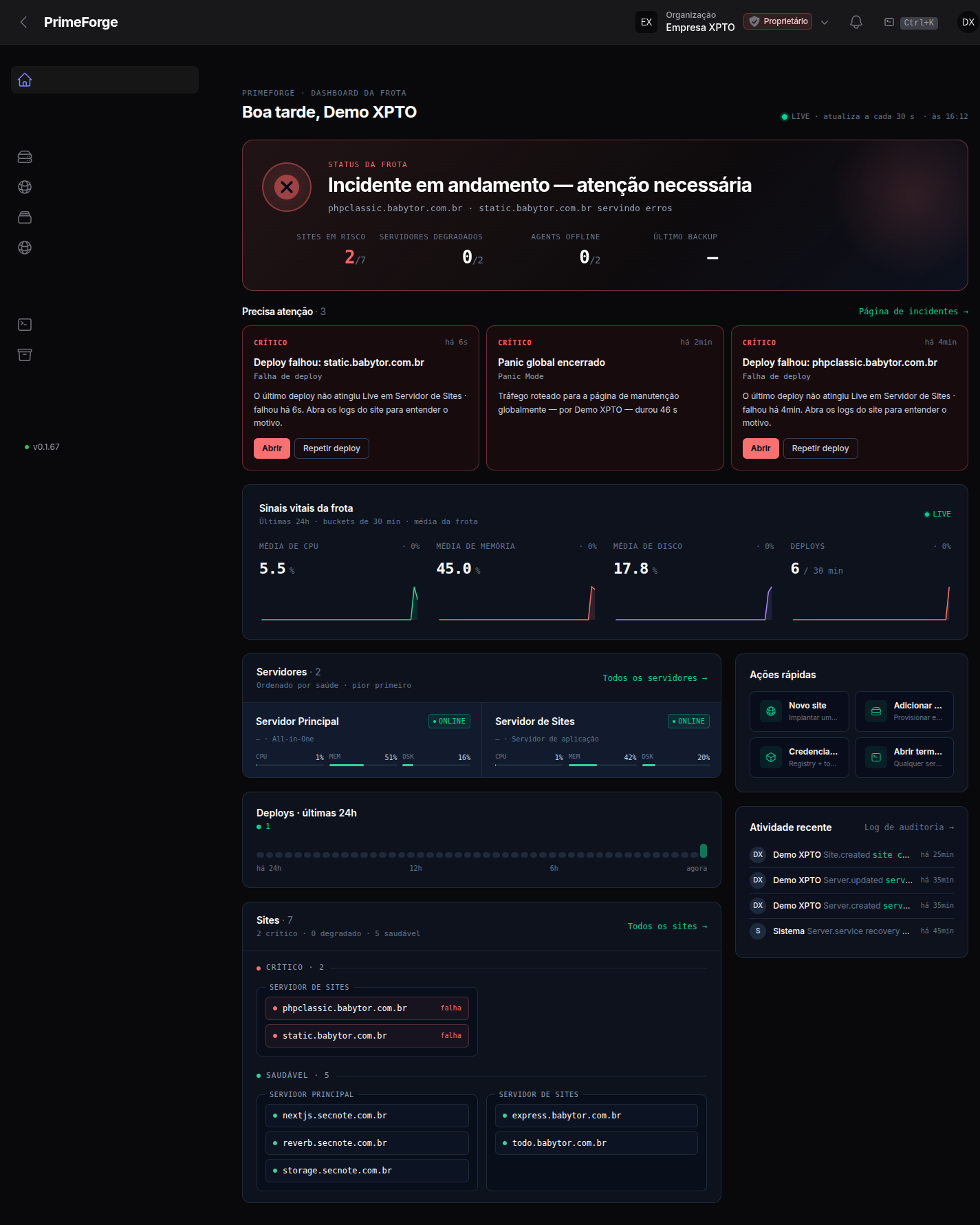The image size is (980, 1225).
Task: Open phpclassic.babytor.com.br in critical sites list
Action: 367,1008
